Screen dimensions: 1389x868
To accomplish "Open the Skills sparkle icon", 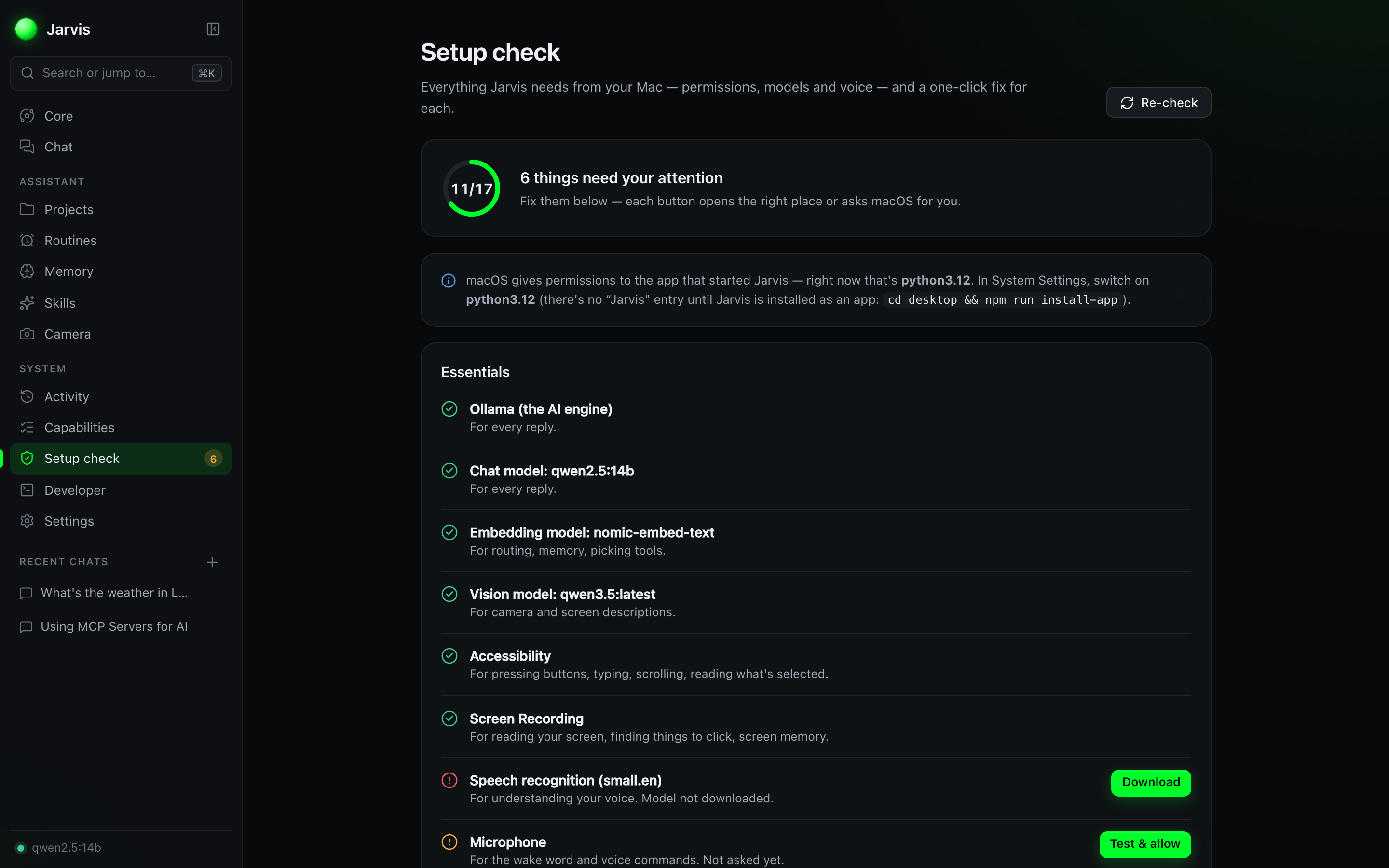I will [x=27, y=302].
